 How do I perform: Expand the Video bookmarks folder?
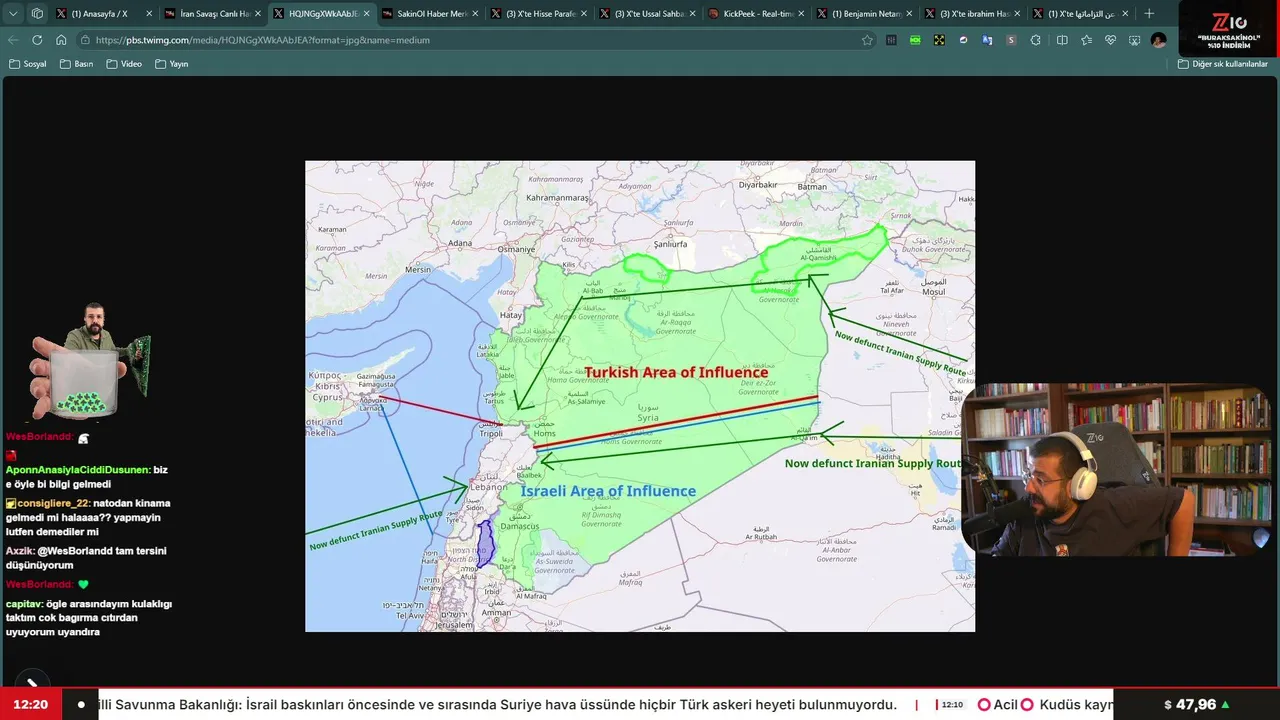pos(124,64)
